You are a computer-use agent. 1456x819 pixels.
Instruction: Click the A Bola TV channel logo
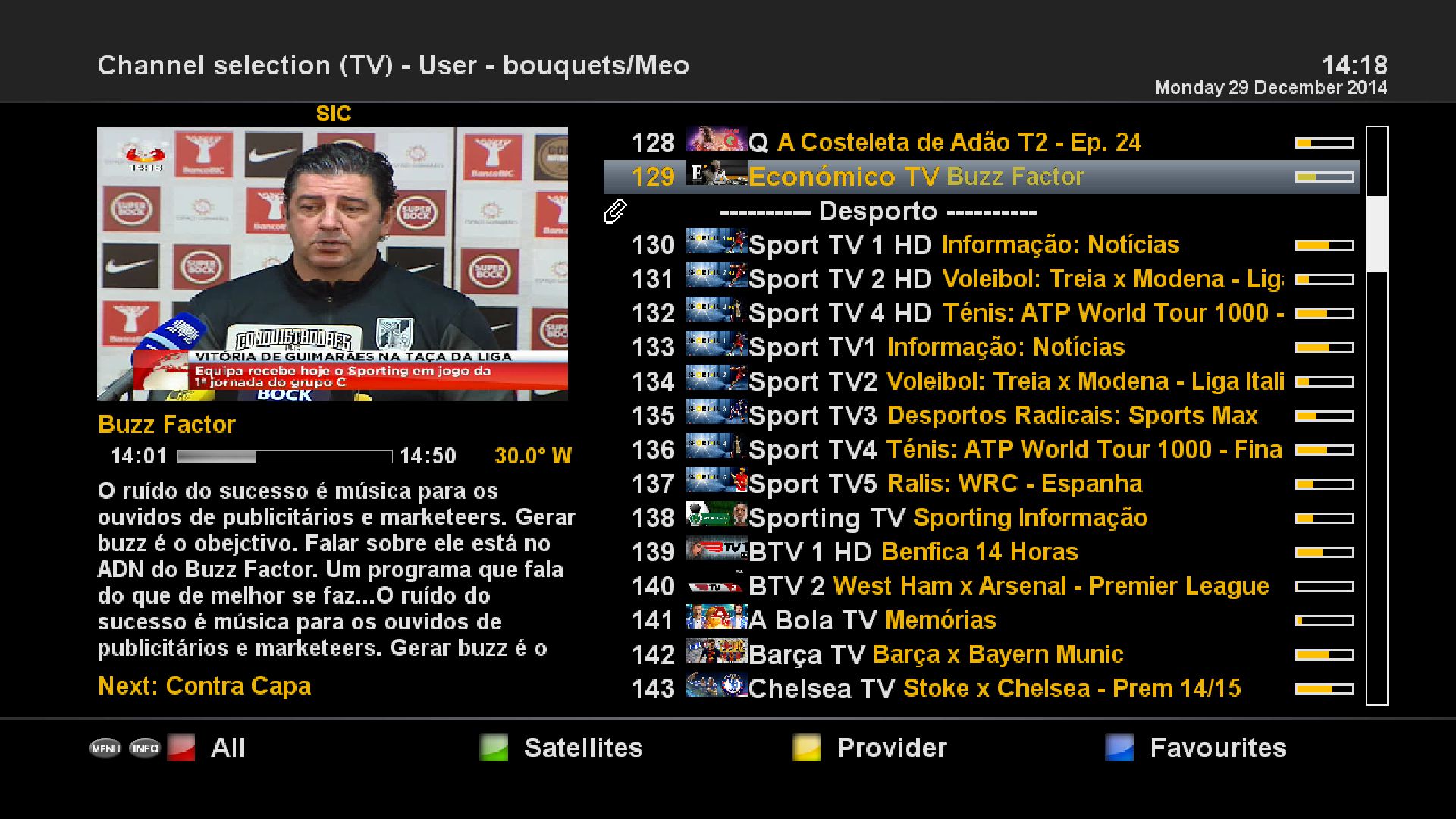coord(717,617)
